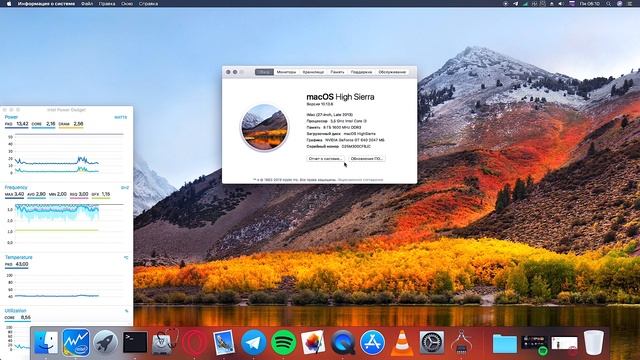The width and height of the screenshot is (640, 360).
Task: Switch to the Мониторы tab
Action: 286,72
